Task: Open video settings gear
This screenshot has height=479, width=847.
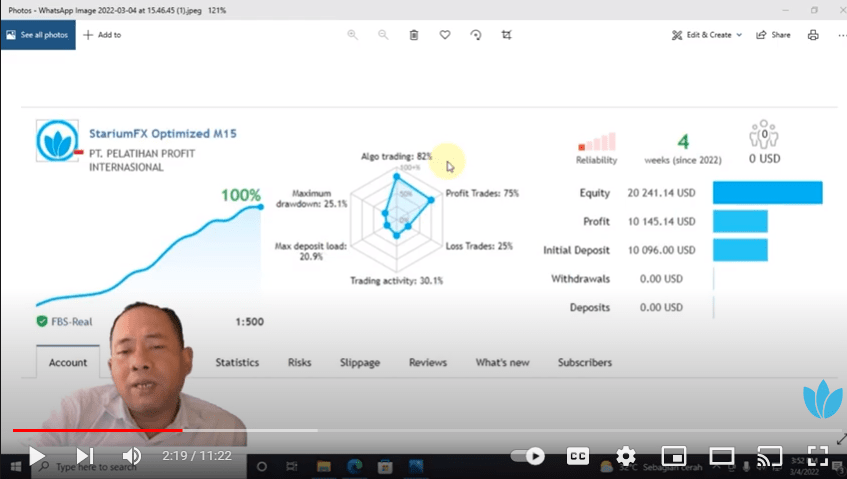Action: [x=626, y=456]
